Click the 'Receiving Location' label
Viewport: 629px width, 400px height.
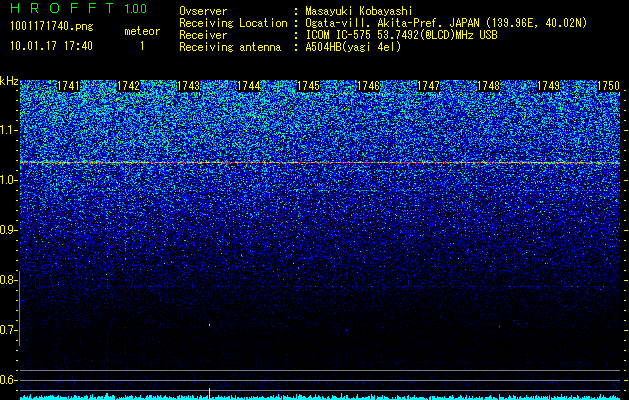click(233, 23)
